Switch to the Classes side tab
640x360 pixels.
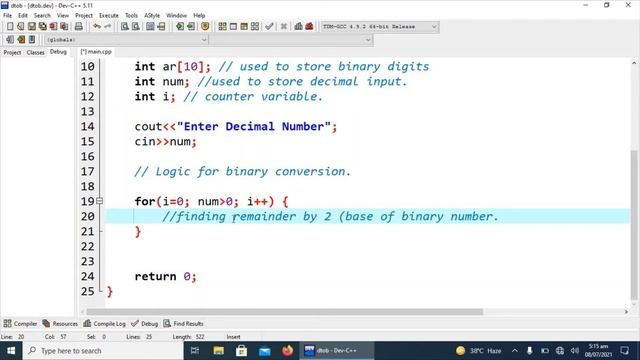(36, 52)
